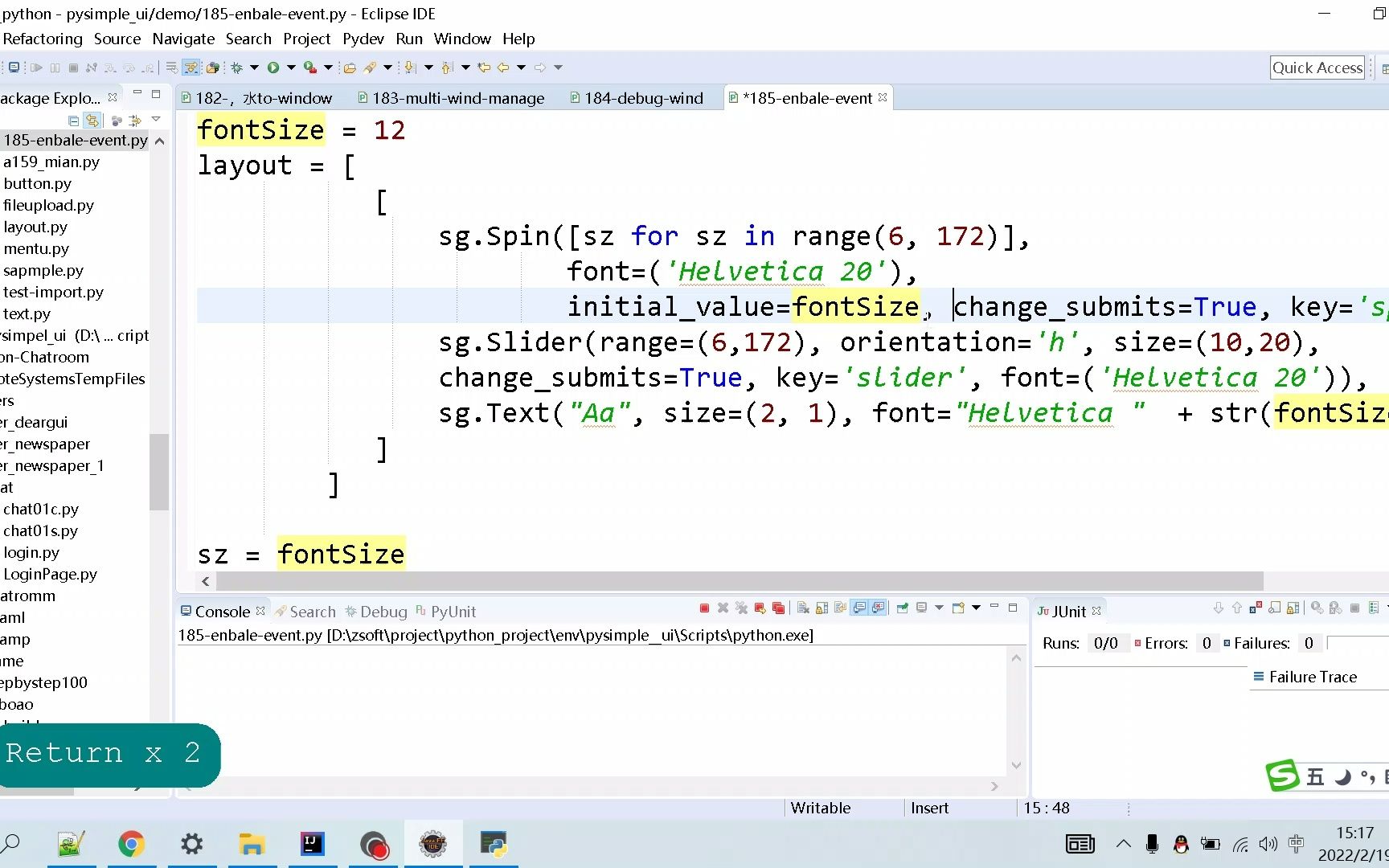Click the Failure Trace section header

(x=1310, y=677)
